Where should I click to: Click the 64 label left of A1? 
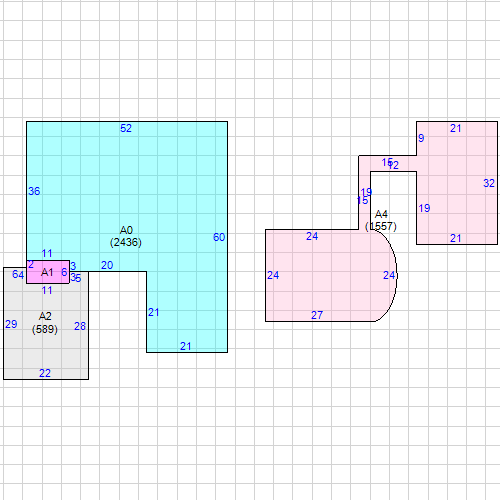[18, 274]
